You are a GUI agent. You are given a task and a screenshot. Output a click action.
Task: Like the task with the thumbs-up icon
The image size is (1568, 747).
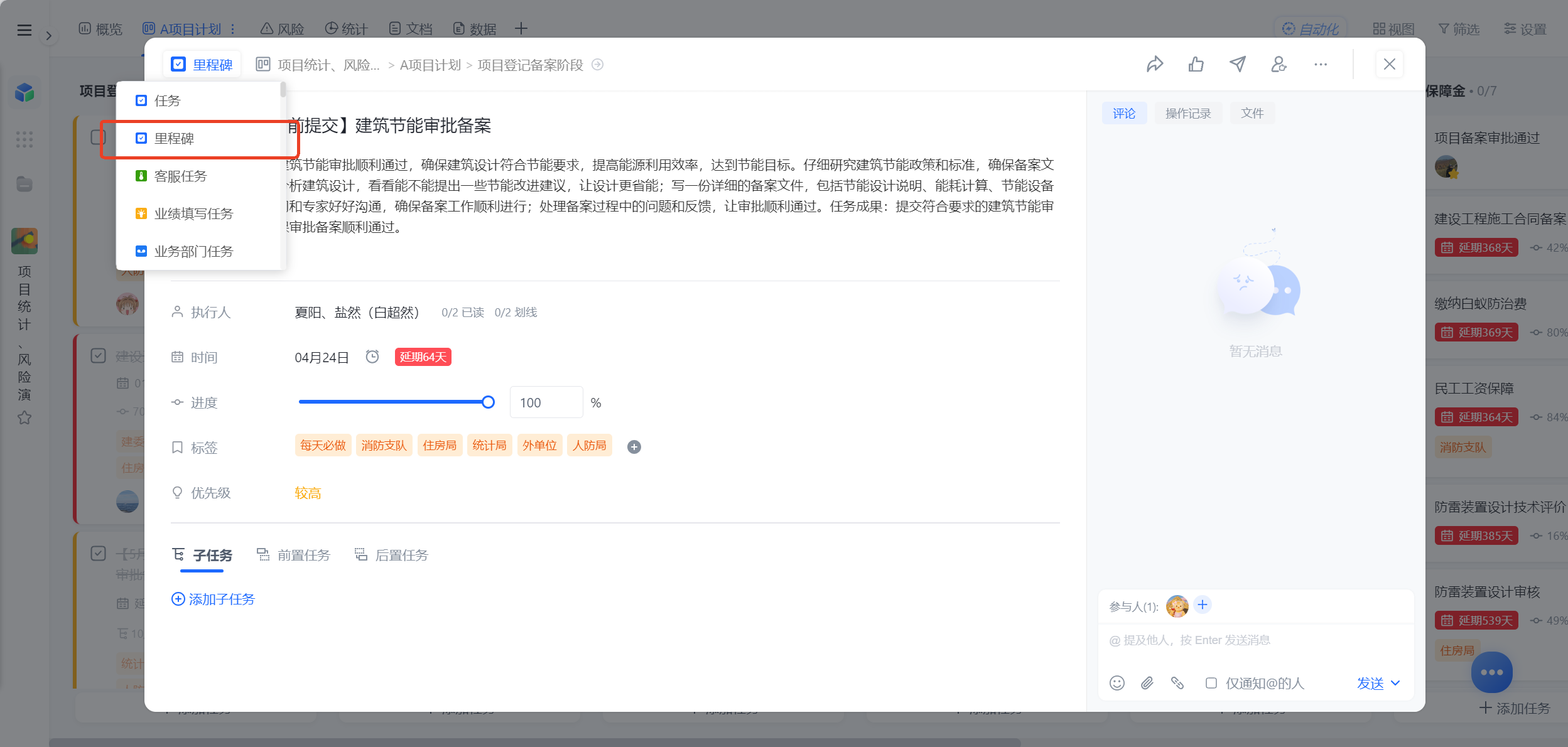[x=1196, y=64]
